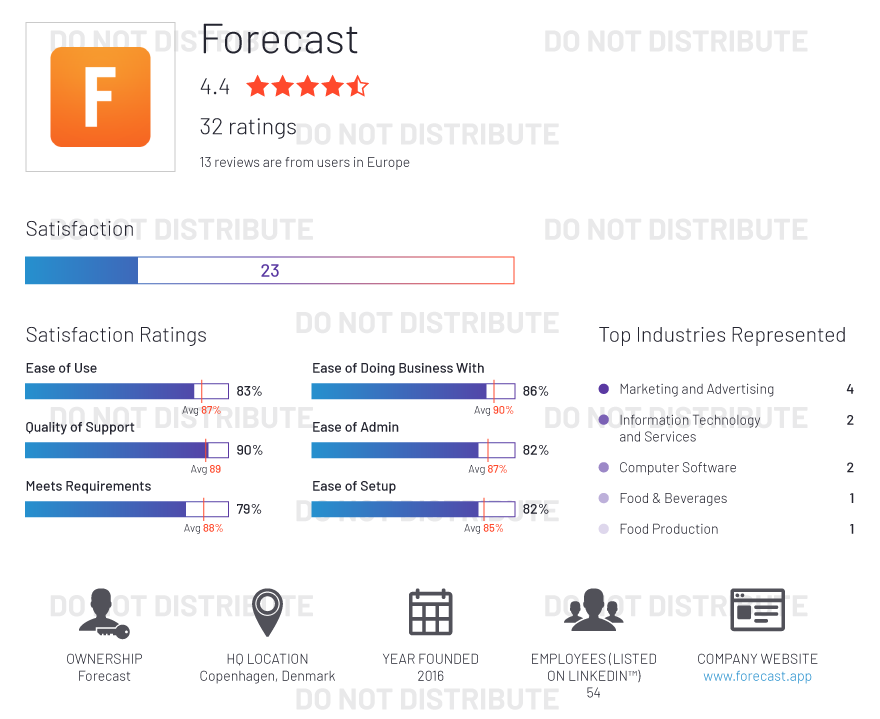Click the orange Forecast F logo
Screen dimensions: 880x719
pos(100,97)
